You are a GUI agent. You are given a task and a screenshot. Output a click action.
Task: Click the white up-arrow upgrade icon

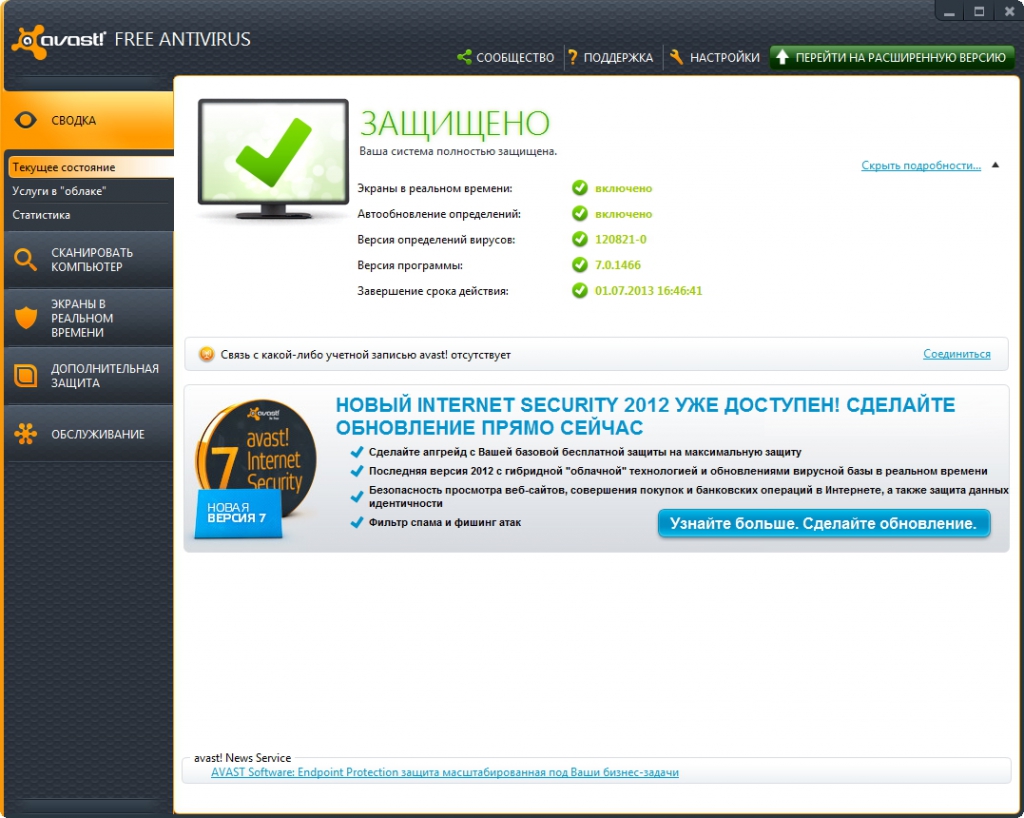click(x=782, y=57)
